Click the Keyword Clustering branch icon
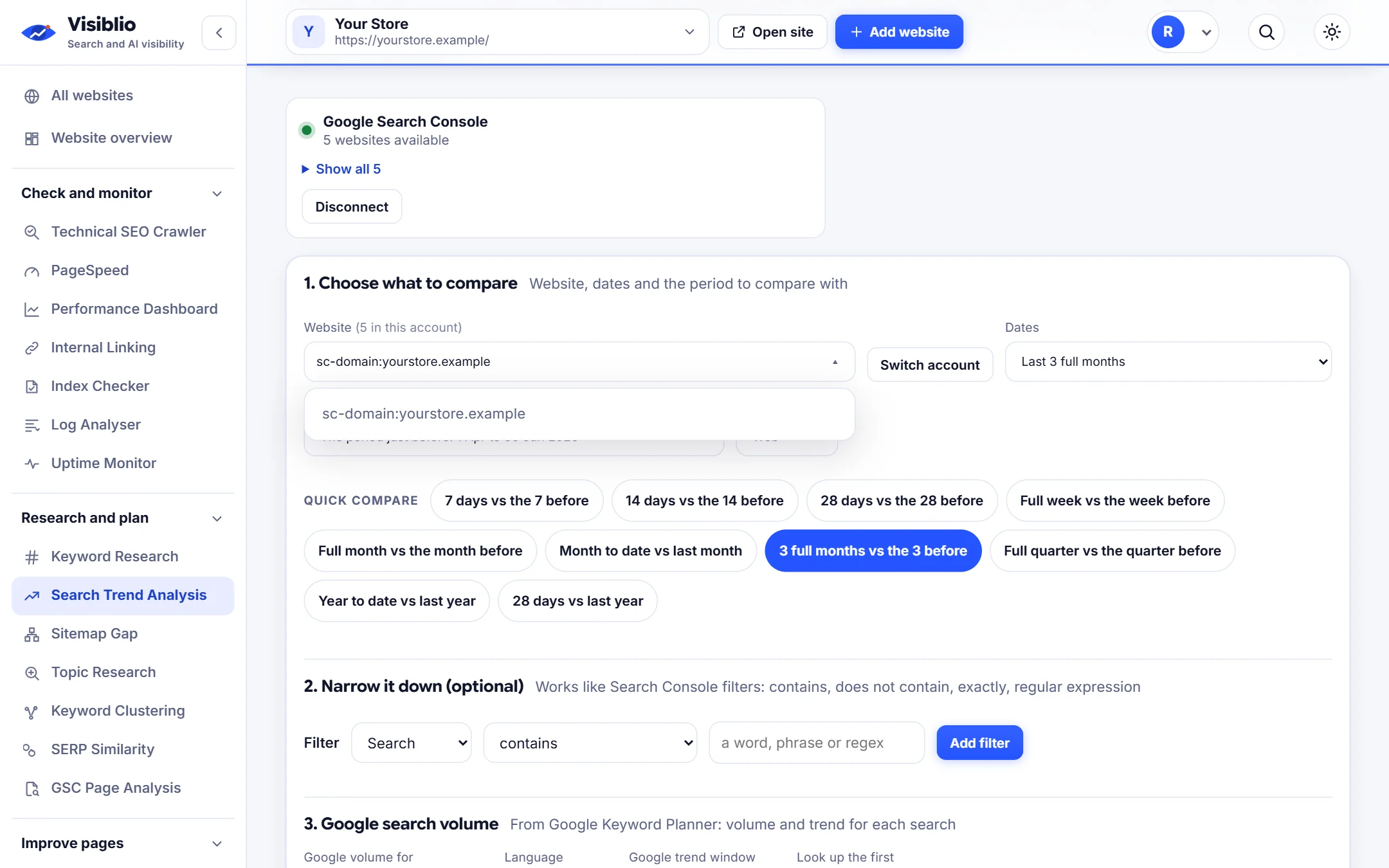Viewport: 1389px width, 868px height. [32, 711]
